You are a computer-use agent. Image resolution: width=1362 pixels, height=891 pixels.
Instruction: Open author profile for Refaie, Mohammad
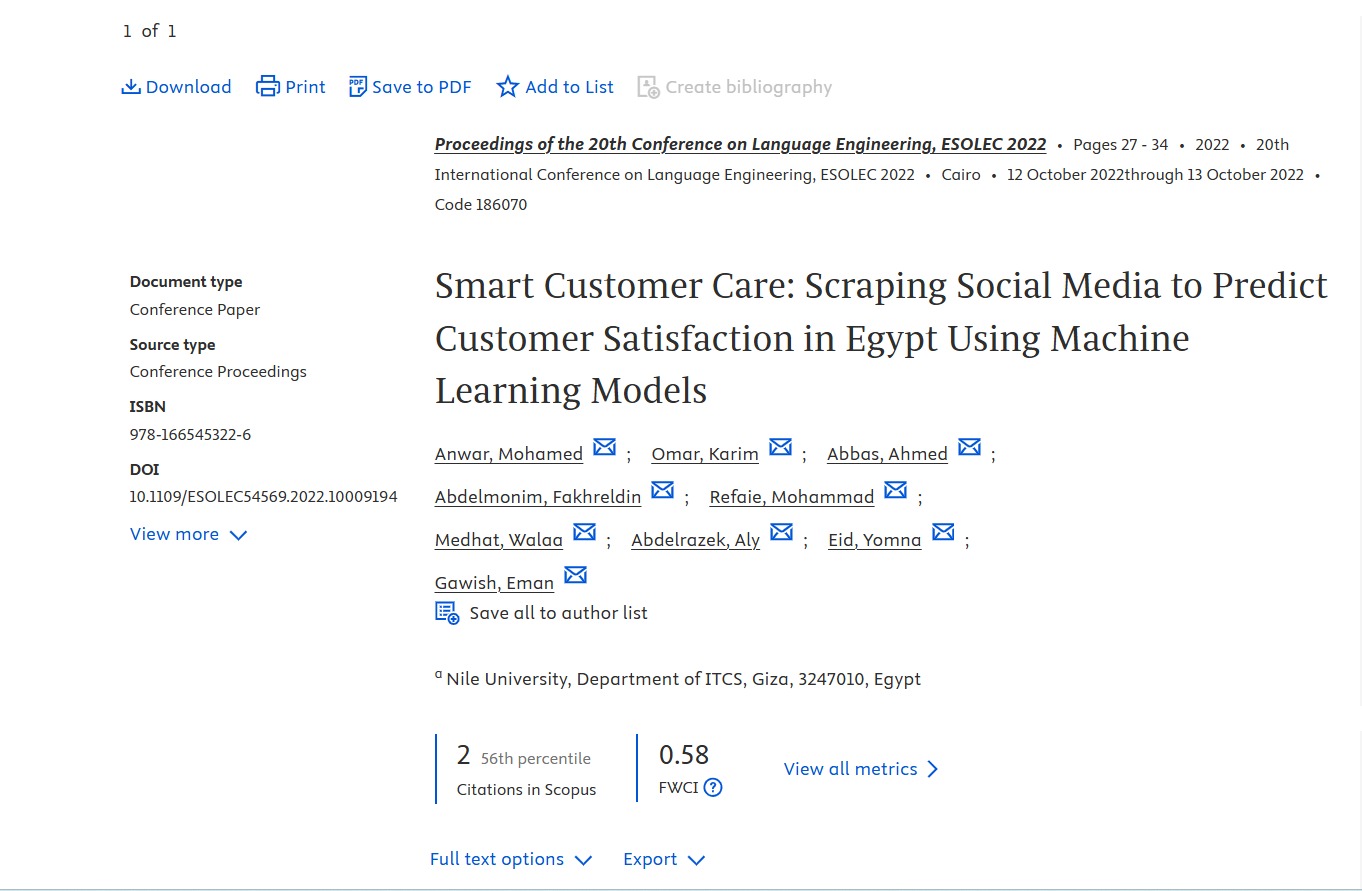(x=792, y=497)
